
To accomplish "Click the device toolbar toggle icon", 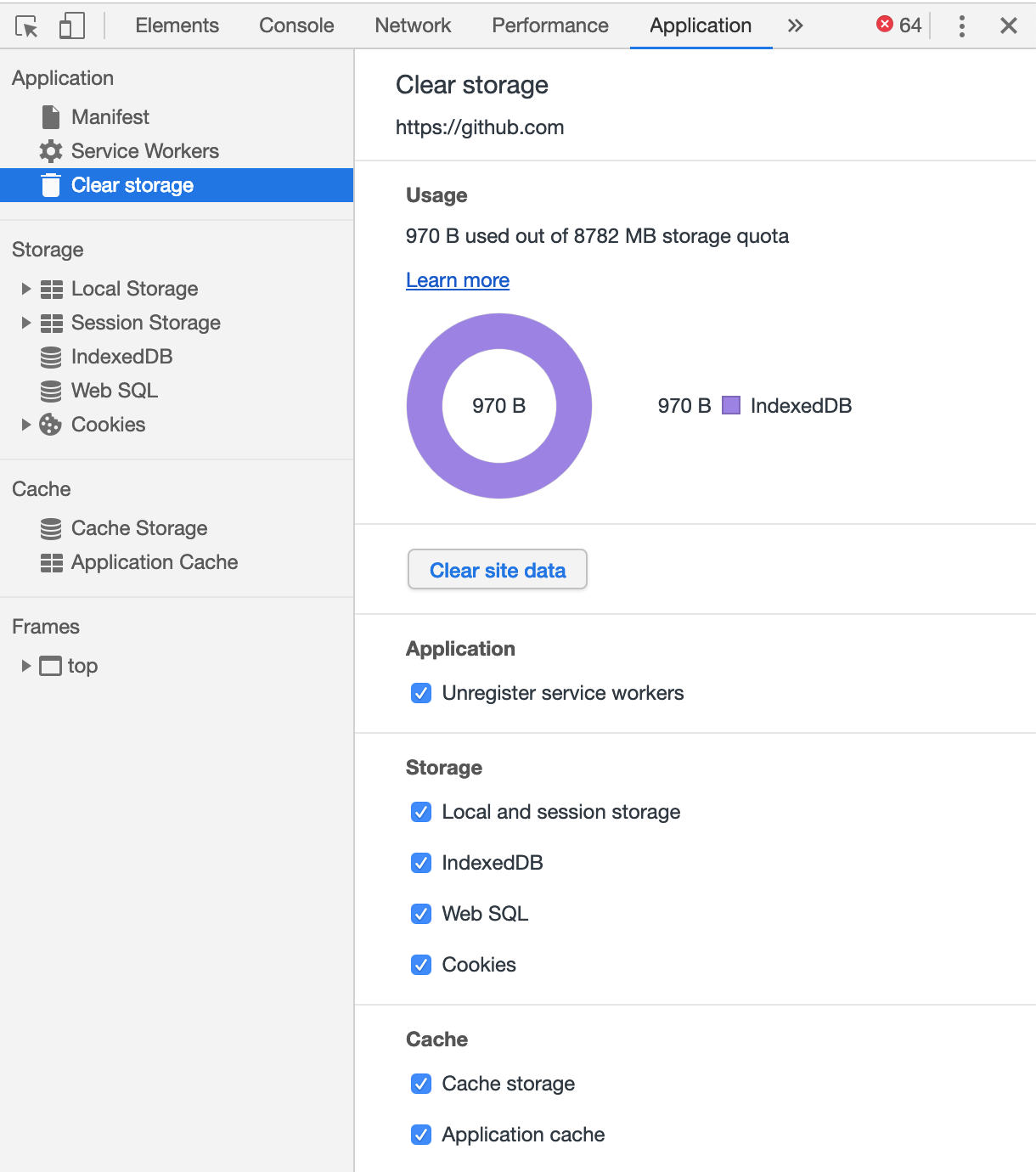I will point(71,25).
